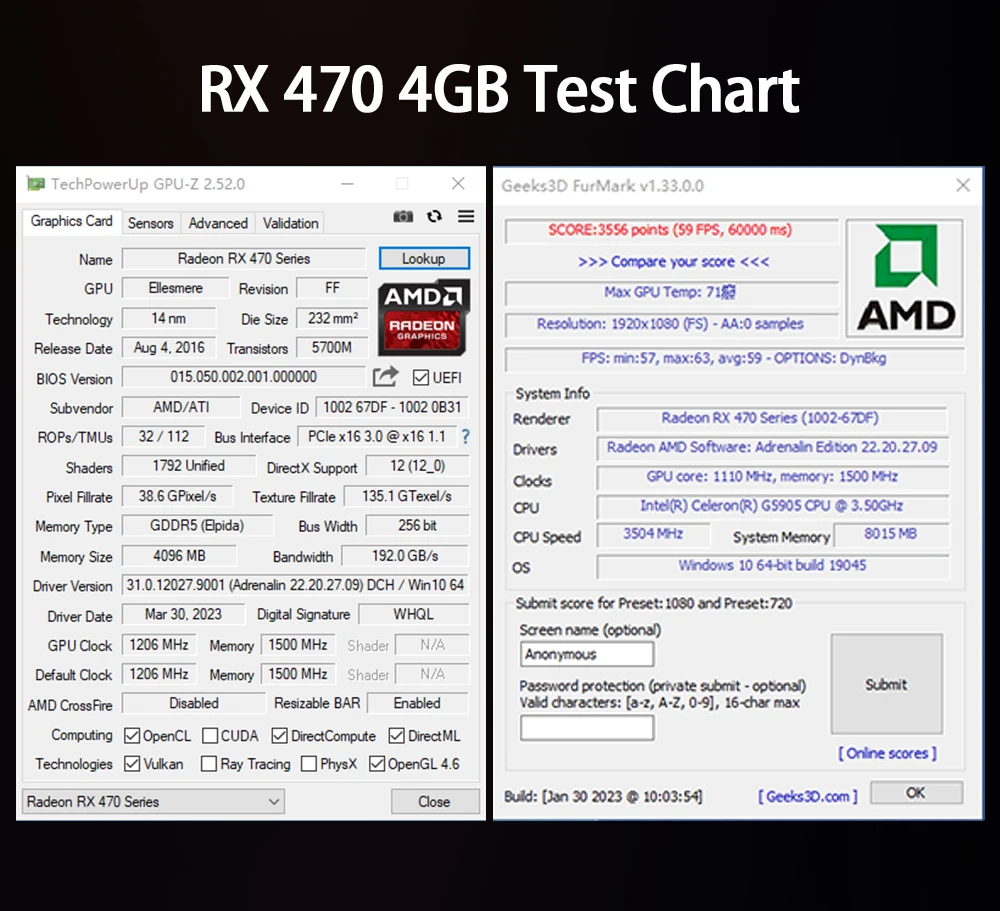1000x911 pixels.
Task: Take a GPU-Z screenshot with camera icon
Action: [403, 216]
